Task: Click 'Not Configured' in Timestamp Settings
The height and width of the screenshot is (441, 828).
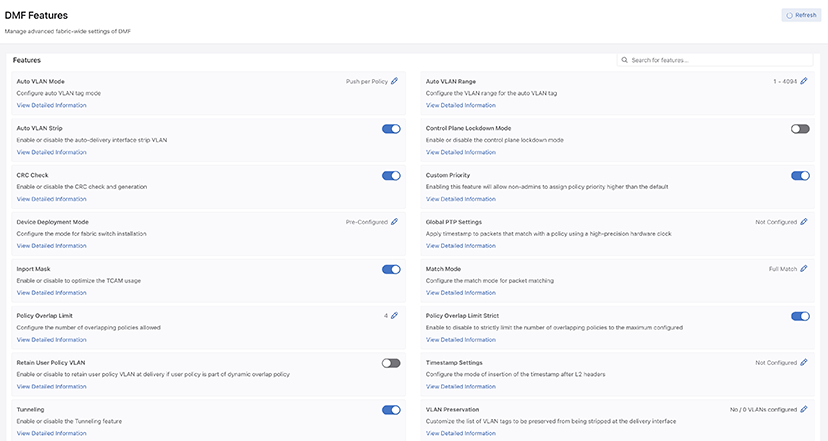Action: (776, 363)
